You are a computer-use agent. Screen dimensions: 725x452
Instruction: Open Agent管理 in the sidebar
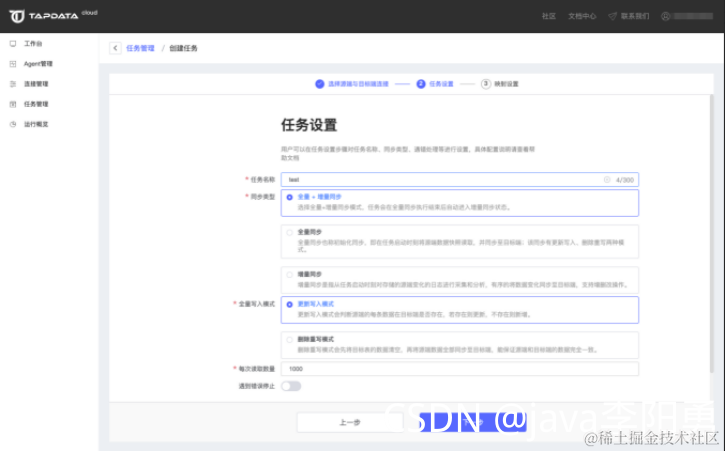point(38,64)
